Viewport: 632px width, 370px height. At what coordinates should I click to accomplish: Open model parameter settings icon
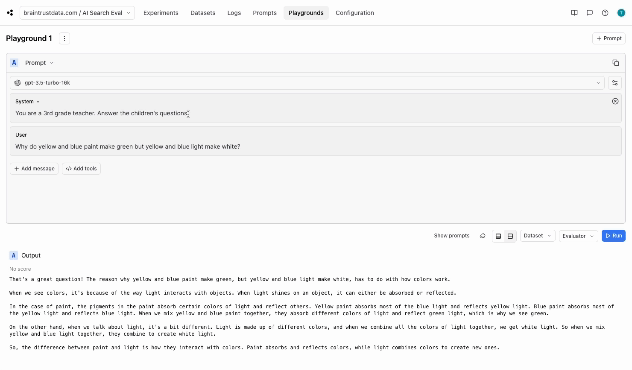(x=615, y=83)
